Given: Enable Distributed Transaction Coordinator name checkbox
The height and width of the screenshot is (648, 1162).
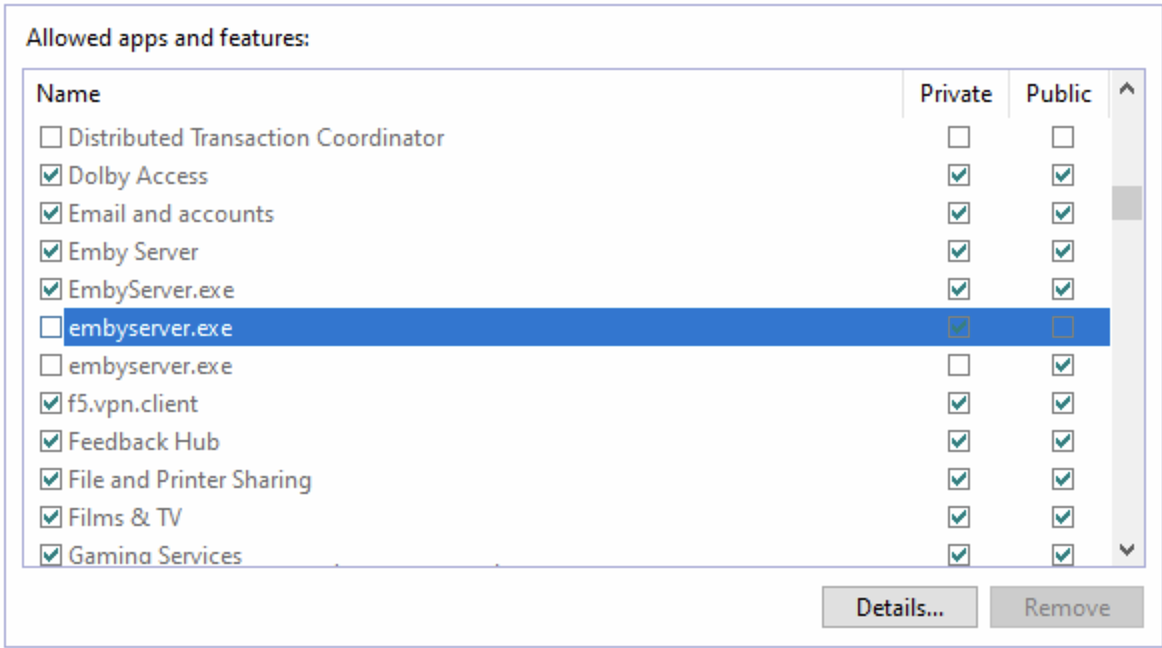Looking at the screenshot, I should [x=50, y=138].
